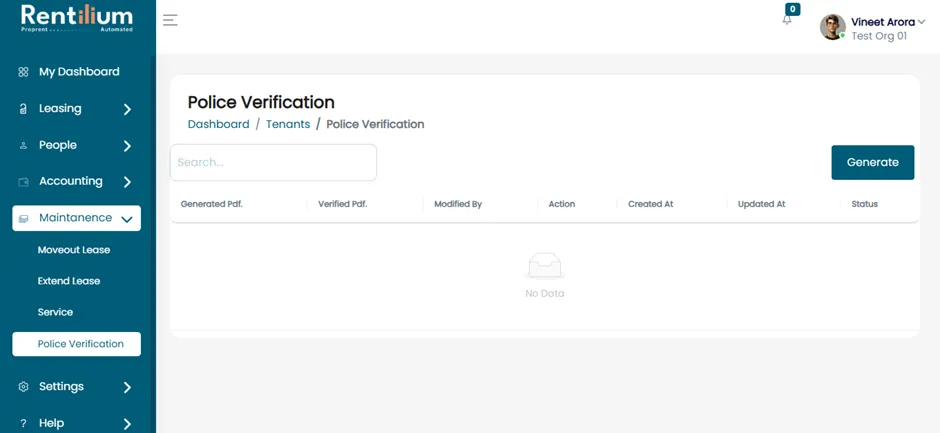Expand the Accounting submenu chevron
The width and height of the screenshot is (940, 433).
(x=127, y=182)
